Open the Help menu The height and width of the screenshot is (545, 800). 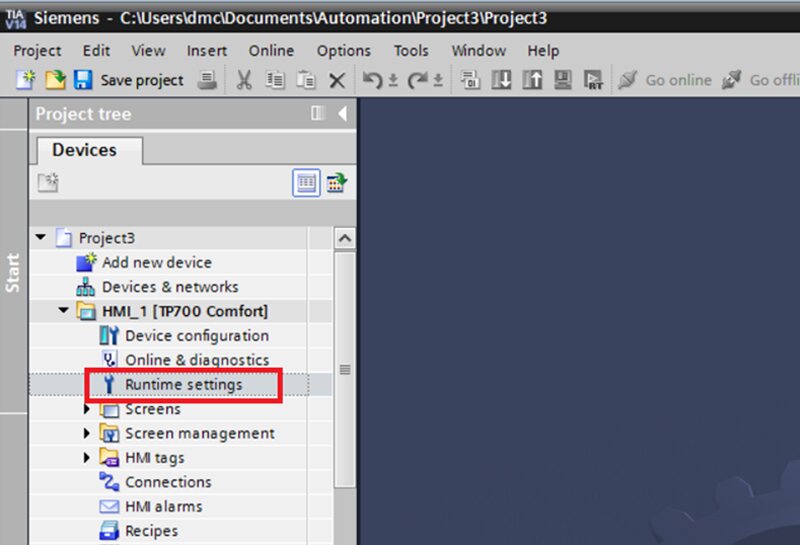[x=543, y=51]
